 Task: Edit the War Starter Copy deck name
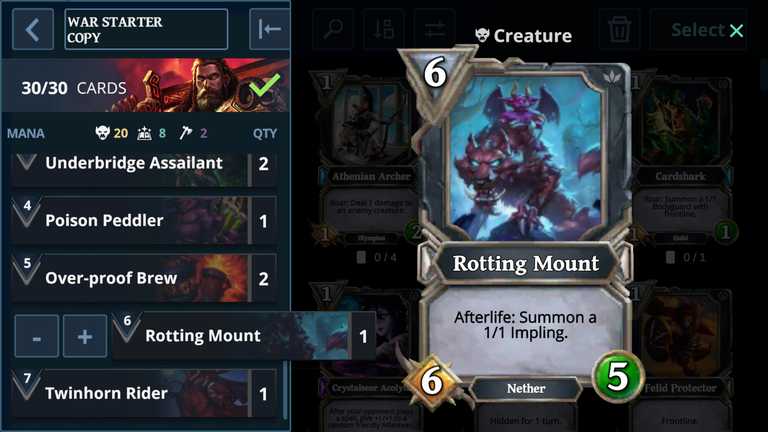(146, 29)
